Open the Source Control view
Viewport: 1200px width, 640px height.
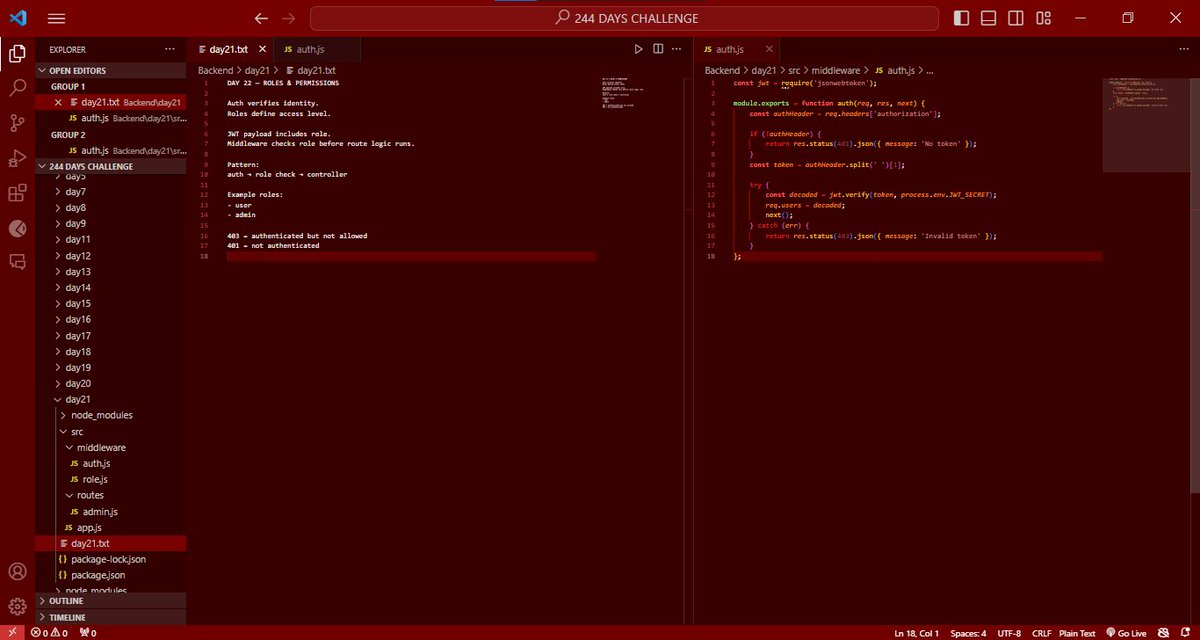17,123
